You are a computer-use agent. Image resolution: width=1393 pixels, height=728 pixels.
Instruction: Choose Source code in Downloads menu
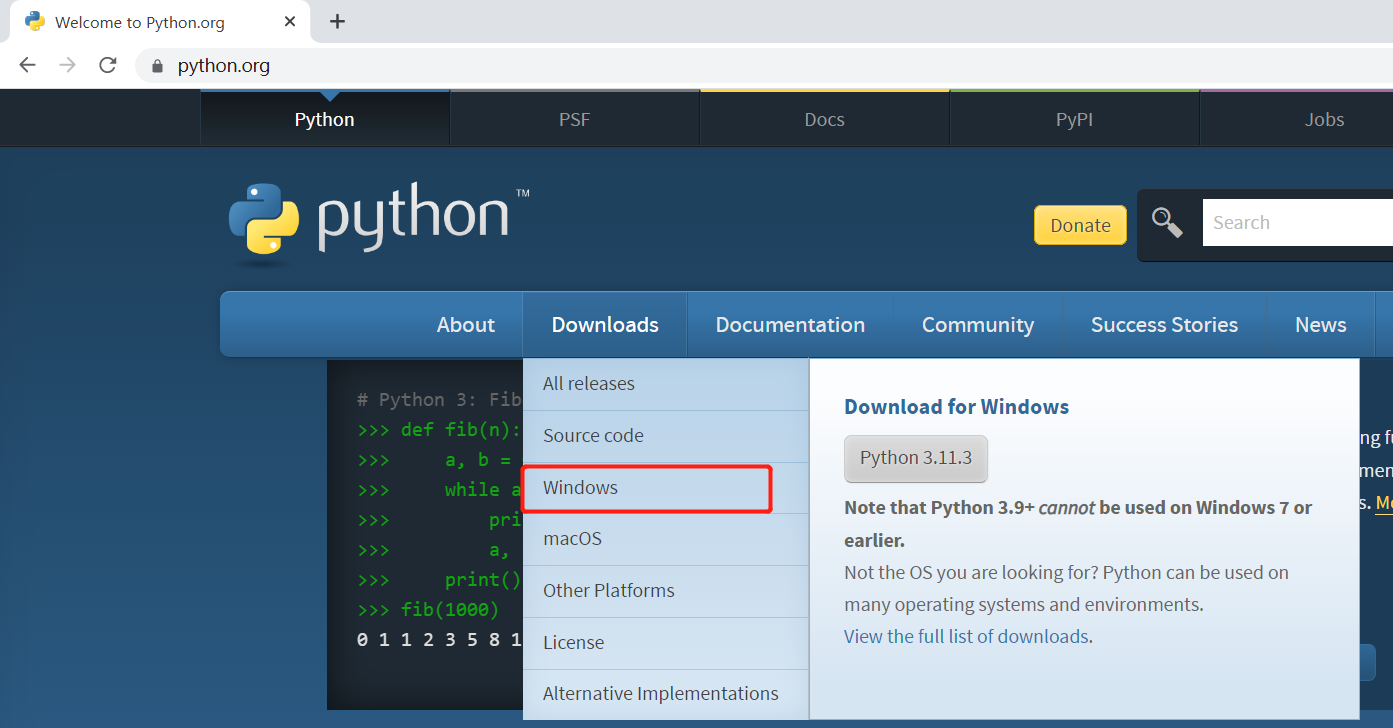coord(666,436)
